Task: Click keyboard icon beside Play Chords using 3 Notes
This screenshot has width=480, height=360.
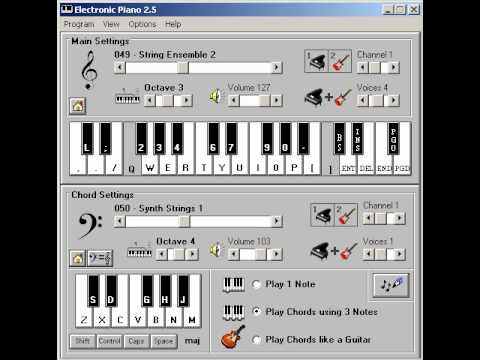Action: pos(234,312)
